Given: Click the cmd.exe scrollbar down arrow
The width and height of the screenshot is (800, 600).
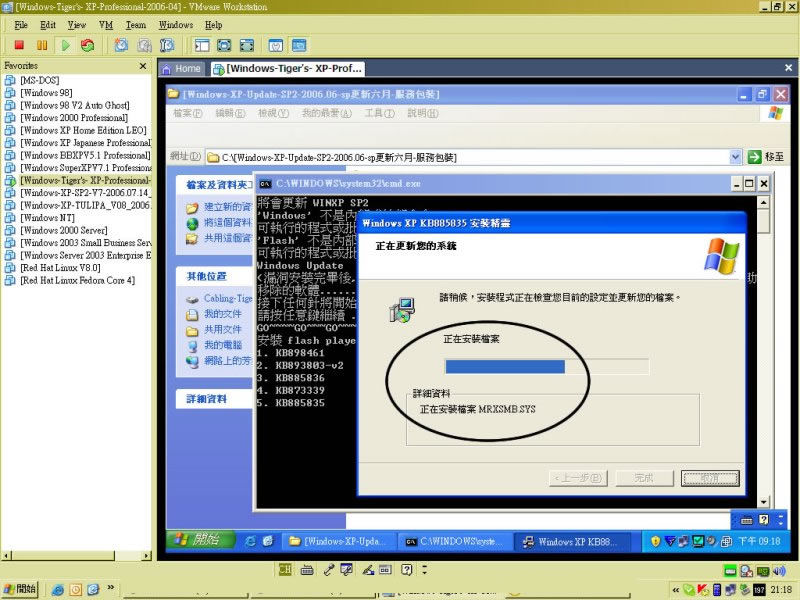Looking at the screenshot, I should point(763,502).
